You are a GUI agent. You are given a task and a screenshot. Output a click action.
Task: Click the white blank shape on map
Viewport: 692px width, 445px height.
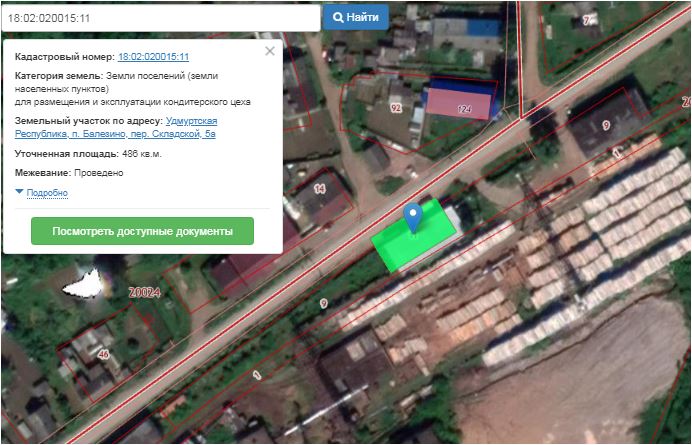tap(83, 286)
